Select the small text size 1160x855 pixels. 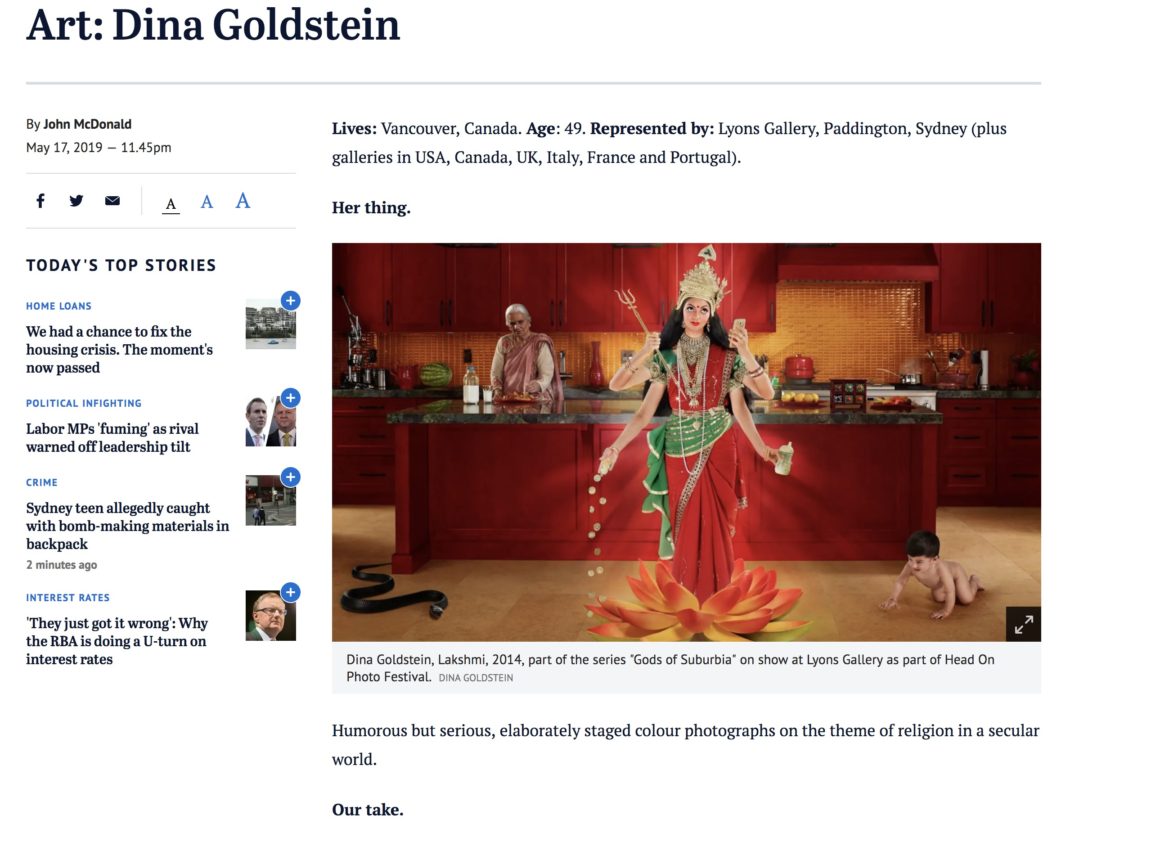tap(171, 203)
